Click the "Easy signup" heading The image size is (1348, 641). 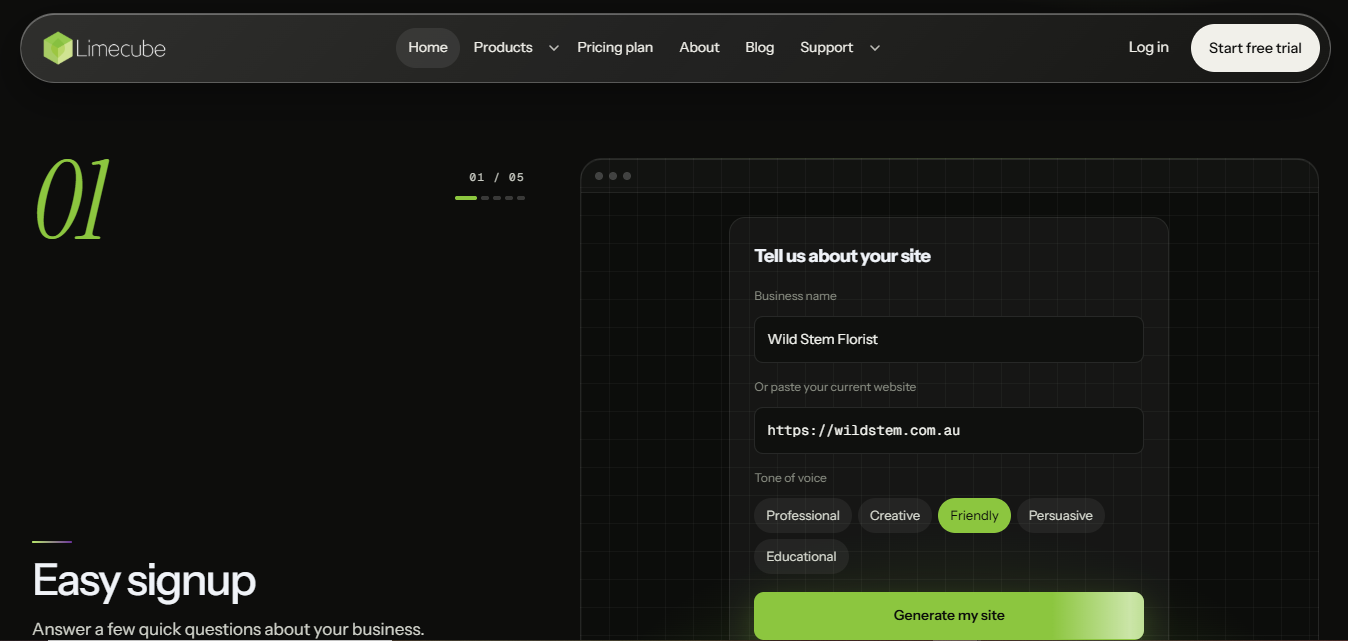coord(144,580)
